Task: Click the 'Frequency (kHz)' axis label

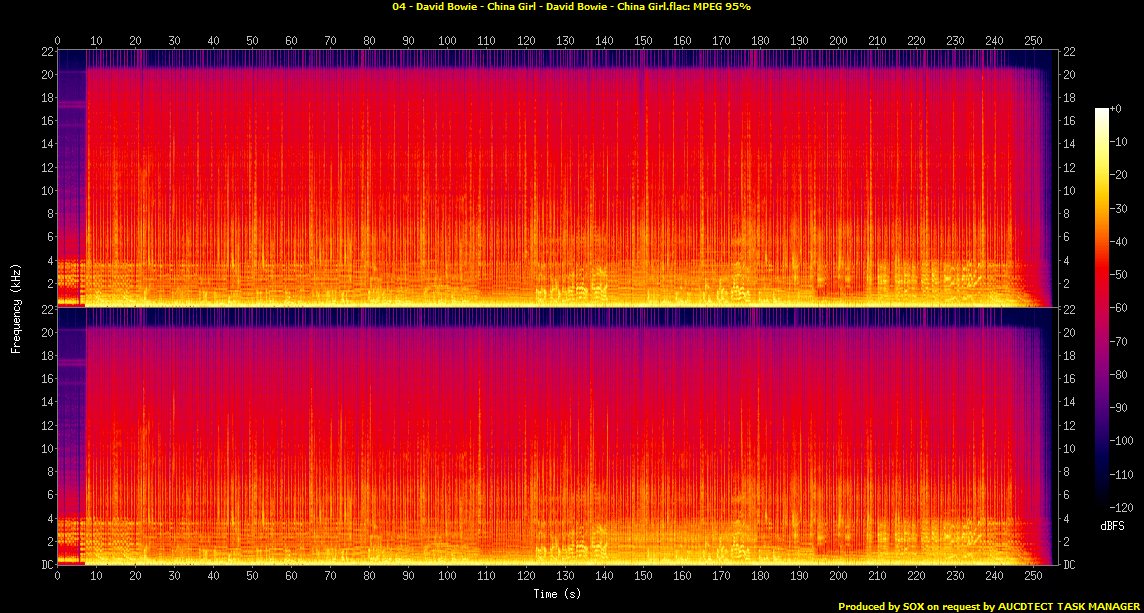Action: click(16, 306)
